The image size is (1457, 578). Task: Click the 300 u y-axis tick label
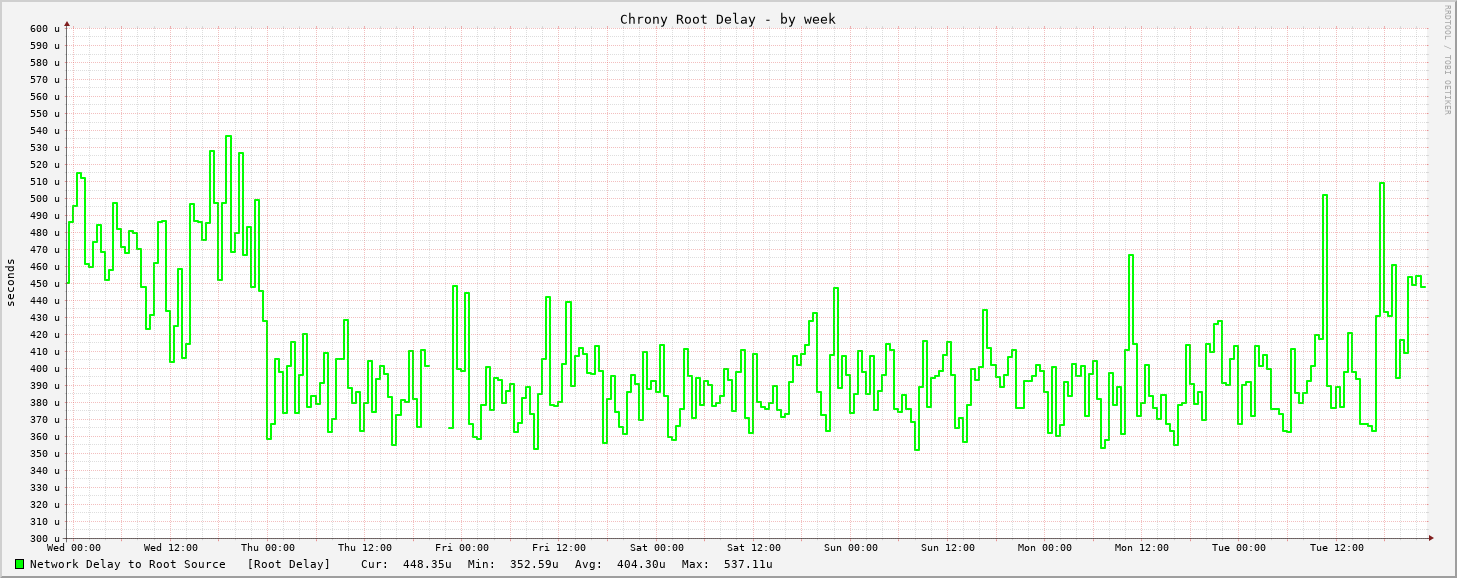tap(44, 539)
